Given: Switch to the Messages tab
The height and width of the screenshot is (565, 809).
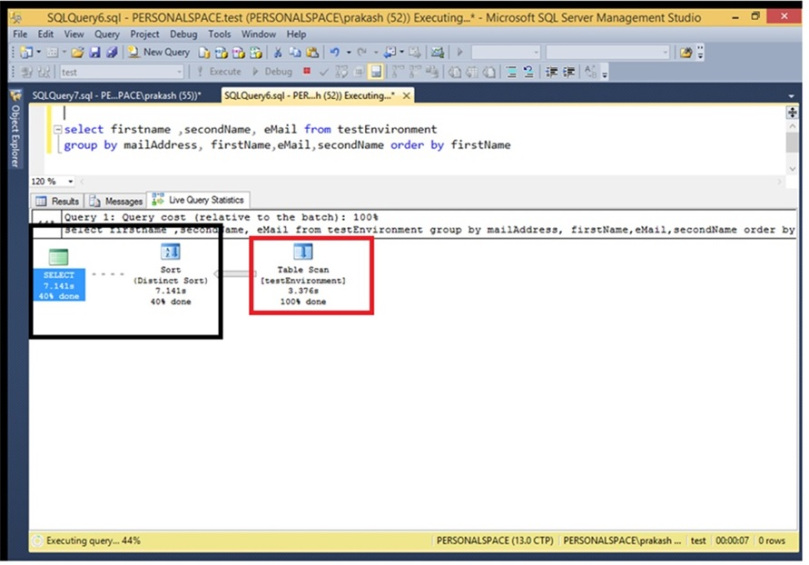Looking at the screenshot, I should coord(116,201).
